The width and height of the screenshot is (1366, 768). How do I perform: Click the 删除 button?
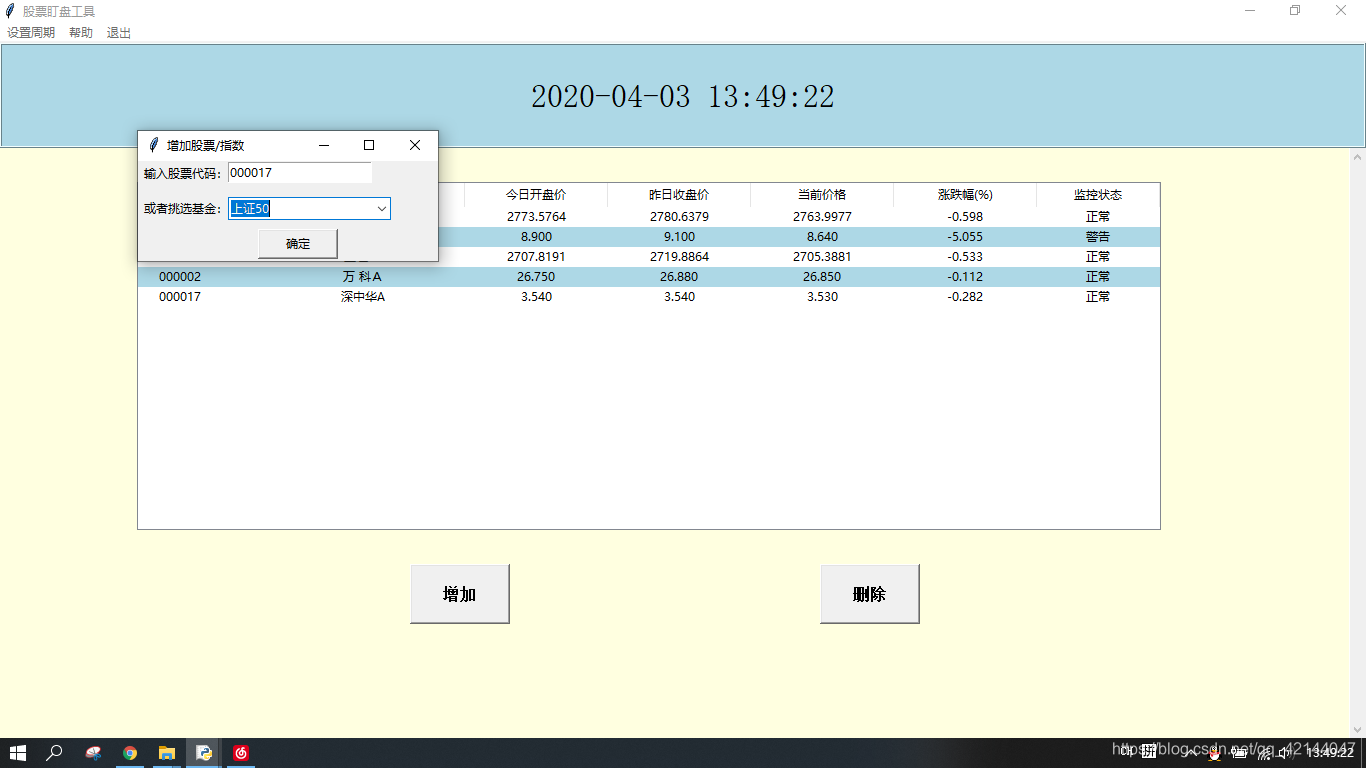pyautogui.click(x=870, y=594)
